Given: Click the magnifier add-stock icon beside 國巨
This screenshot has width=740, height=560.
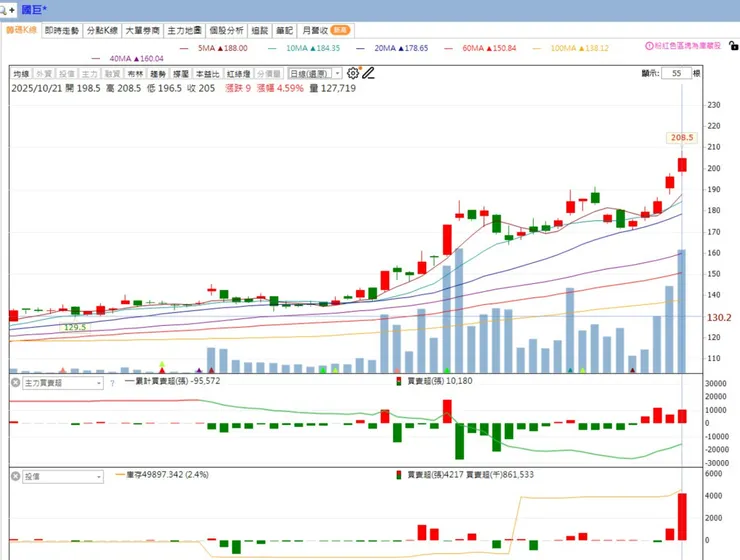Looking at the screenshot, I should (x=8, y=10).
